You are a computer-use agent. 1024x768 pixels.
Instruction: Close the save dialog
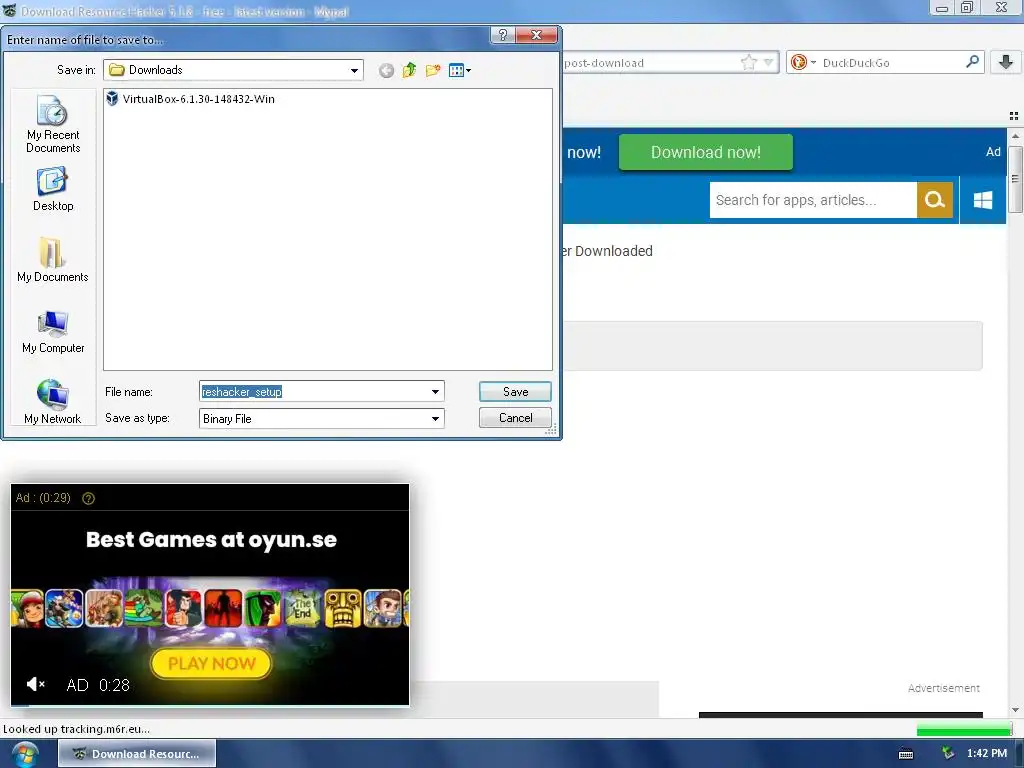[536, 35]
